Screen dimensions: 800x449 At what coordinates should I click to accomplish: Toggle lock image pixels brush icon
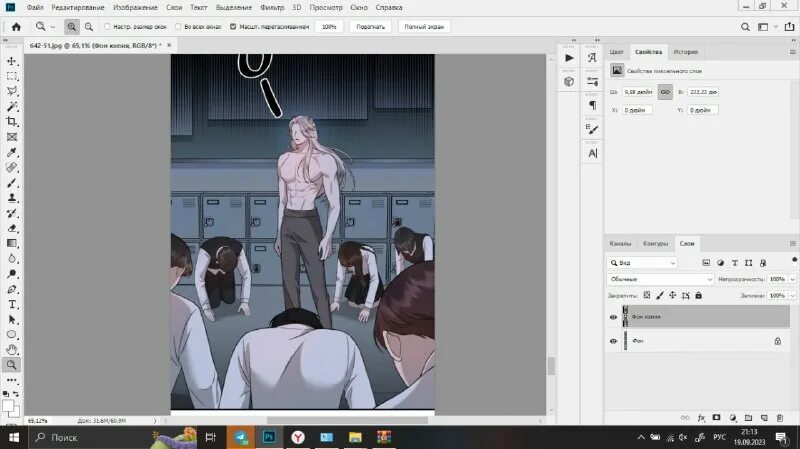tap(660, 295)
